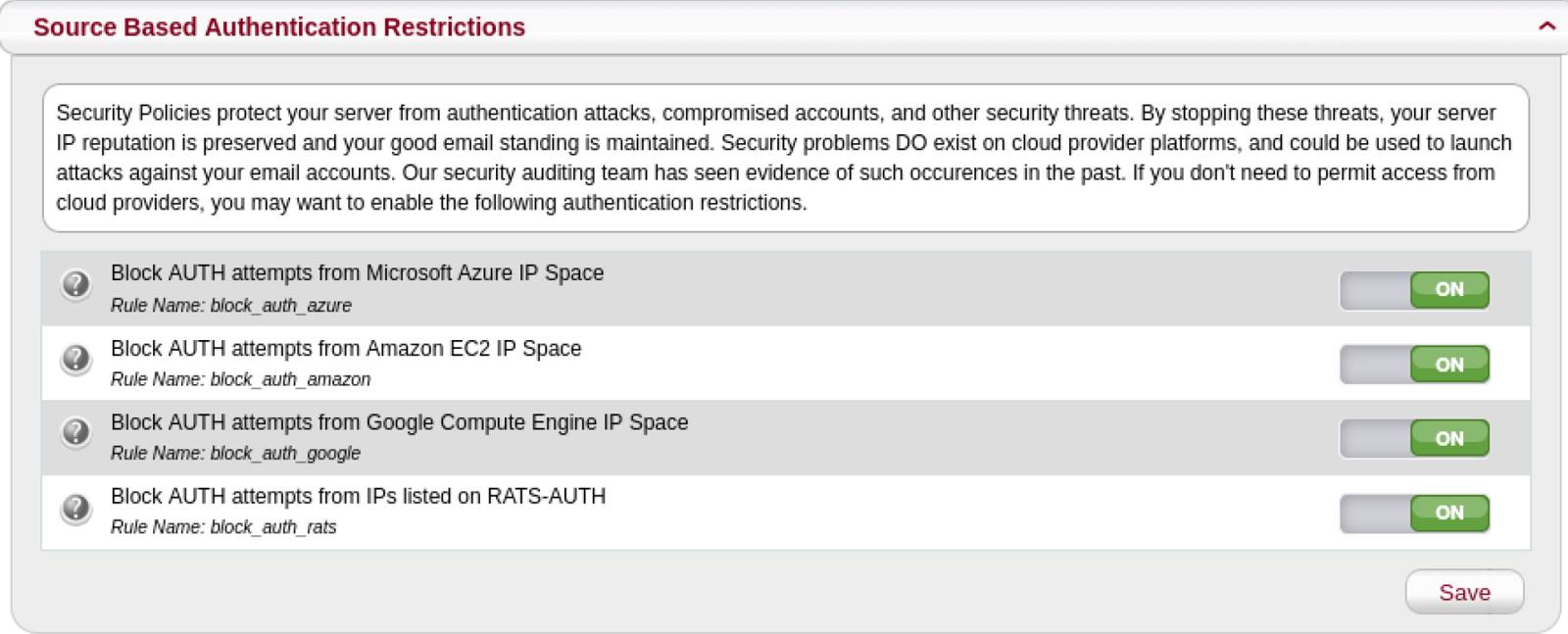
Task: Click the Google Compute Engine rule label
Action: (x=399, y=422)
